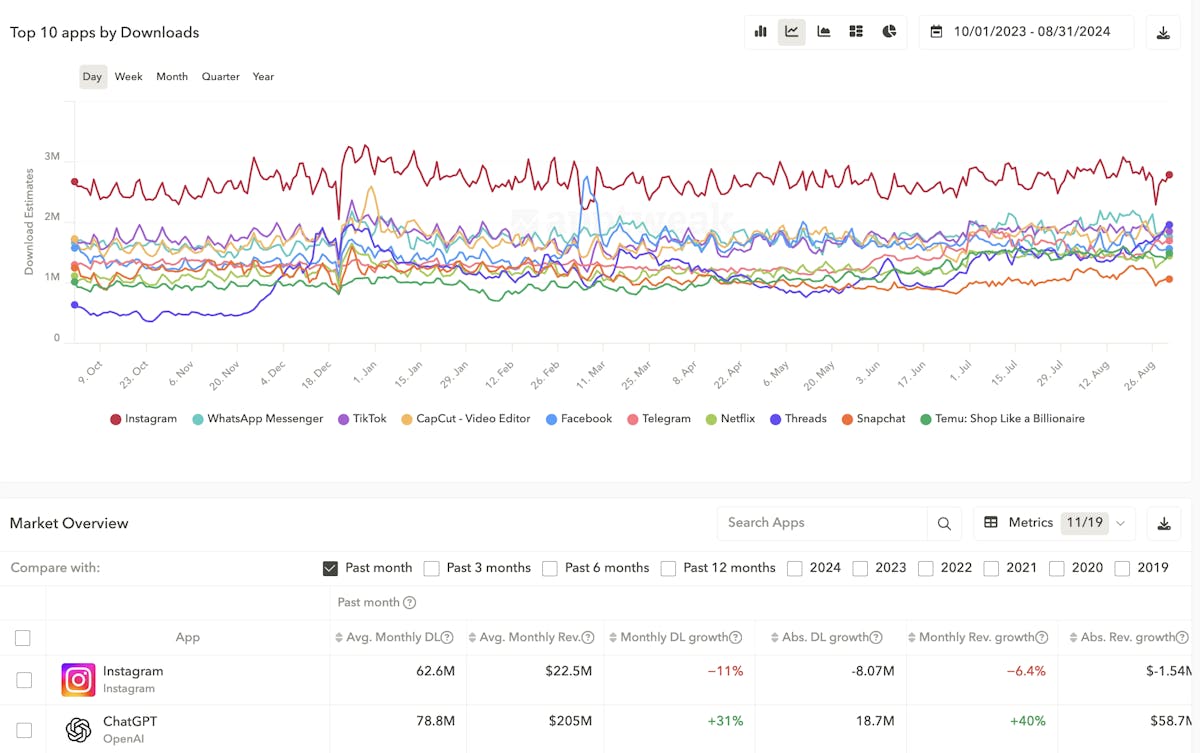Click the Instagram app logo in table
This screenshot has height=753, width=1200.
pyautogui.click(x=78, y=680)
